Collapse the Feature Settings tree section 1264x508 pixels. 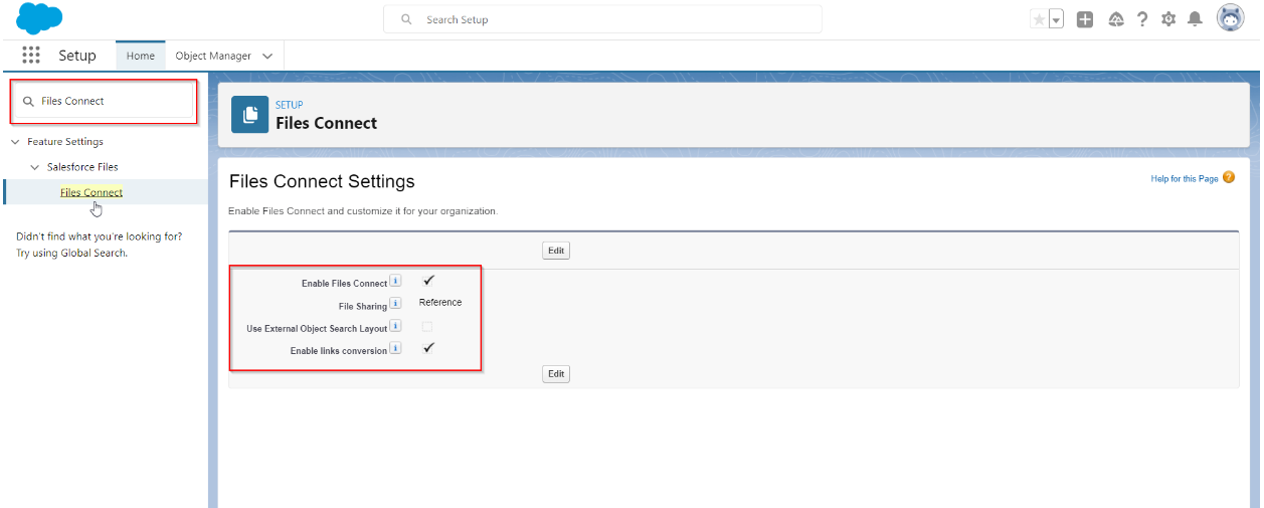(15, 142)
